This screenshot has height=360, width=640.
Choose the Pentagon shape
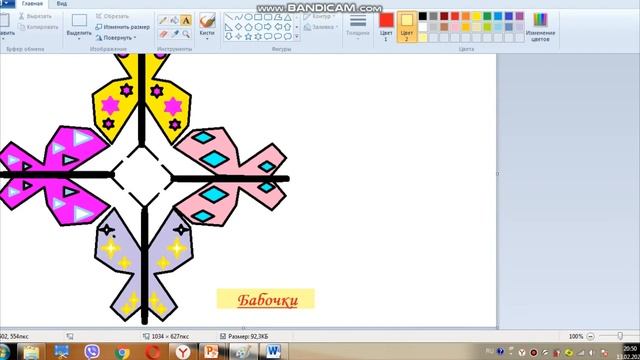249,27
